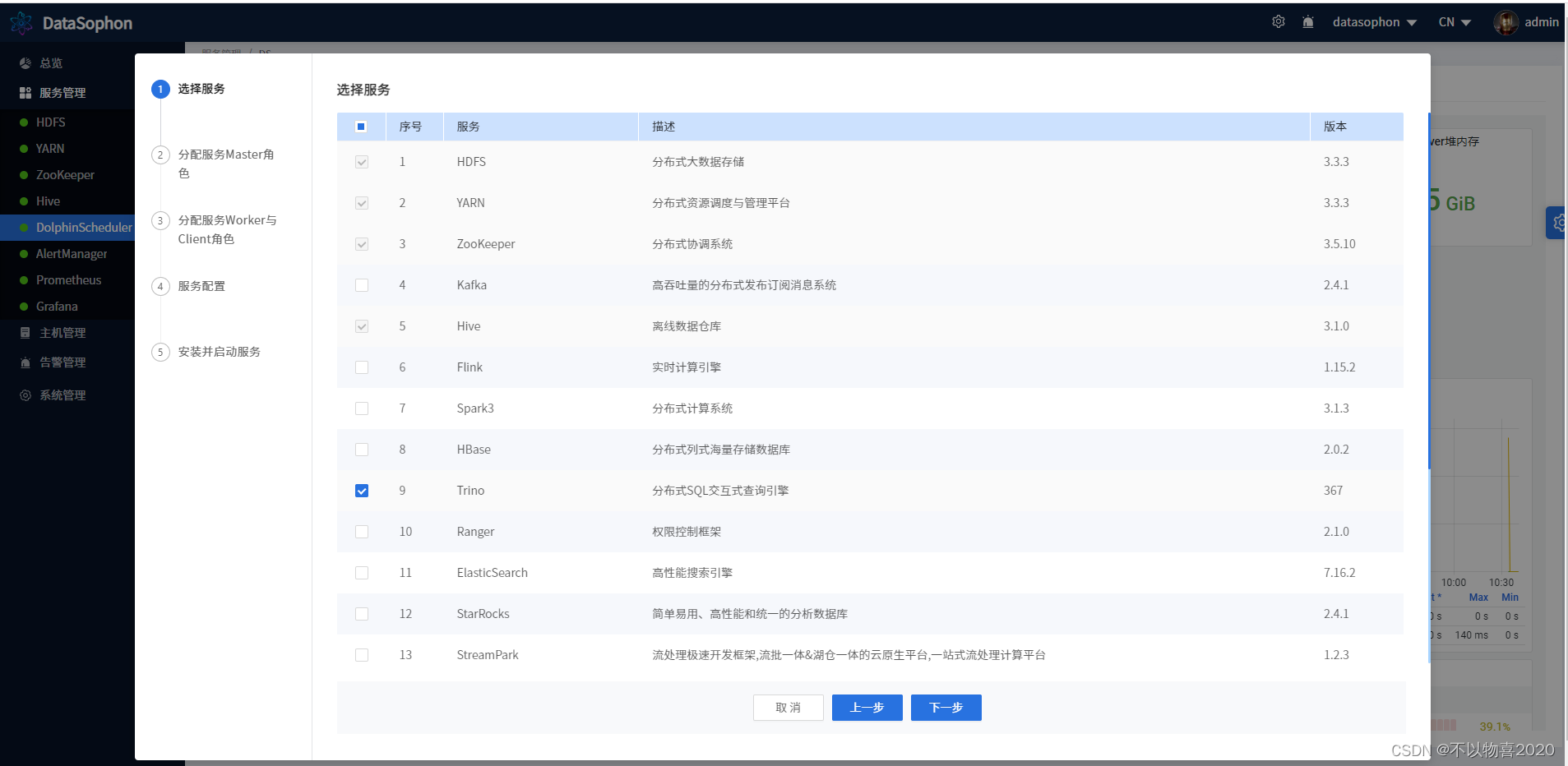1568x766 pixels.
Task: Click the Flink description 实时计算引擎
Action: (687, 367)
